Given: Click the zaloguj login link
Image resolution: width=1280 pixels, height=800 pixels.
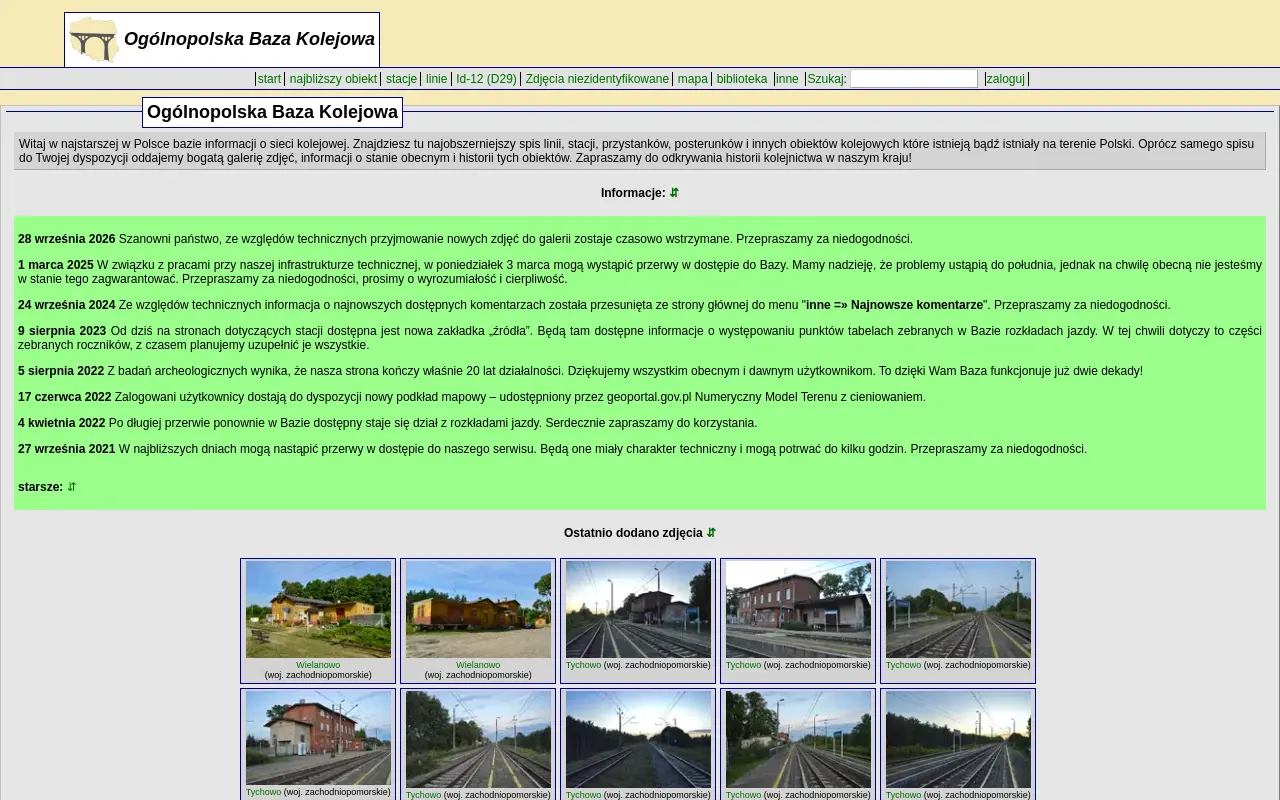Looking at the screenshot, I should pos(1006,79).
